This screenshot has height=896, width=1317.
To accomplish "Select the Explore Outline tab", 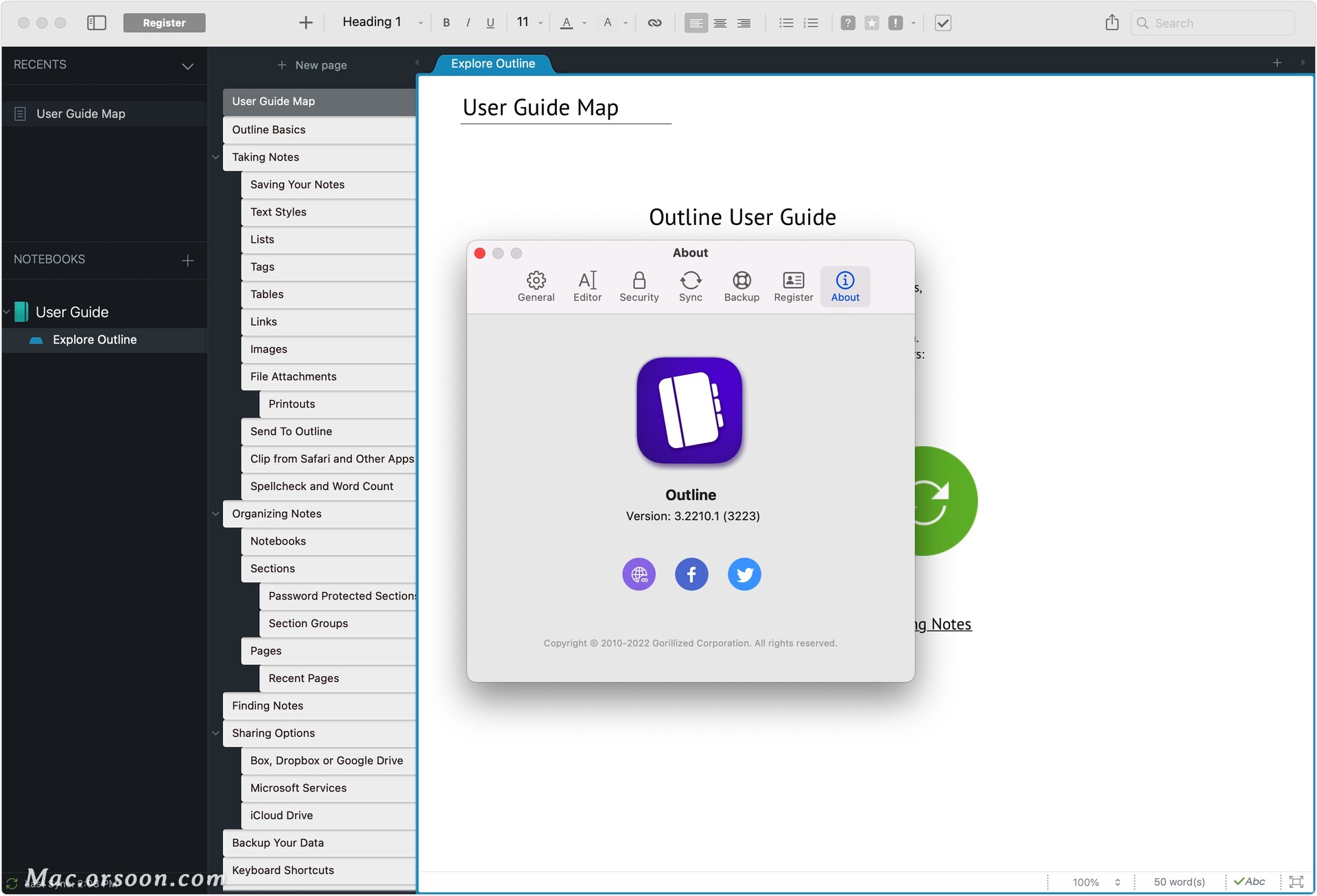I will 493,64.
